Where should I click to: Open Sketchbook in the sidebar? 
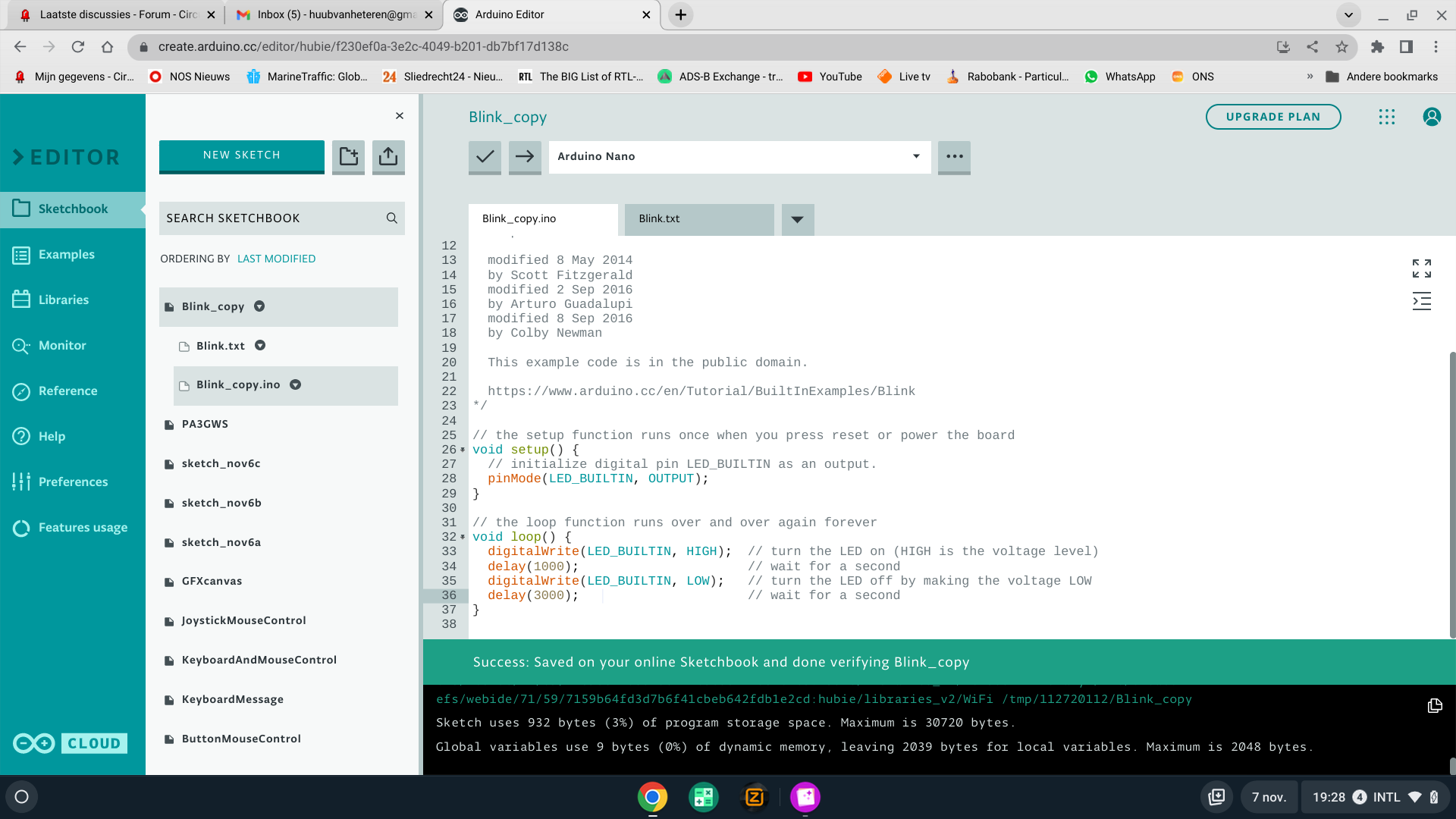click(73, 209)
